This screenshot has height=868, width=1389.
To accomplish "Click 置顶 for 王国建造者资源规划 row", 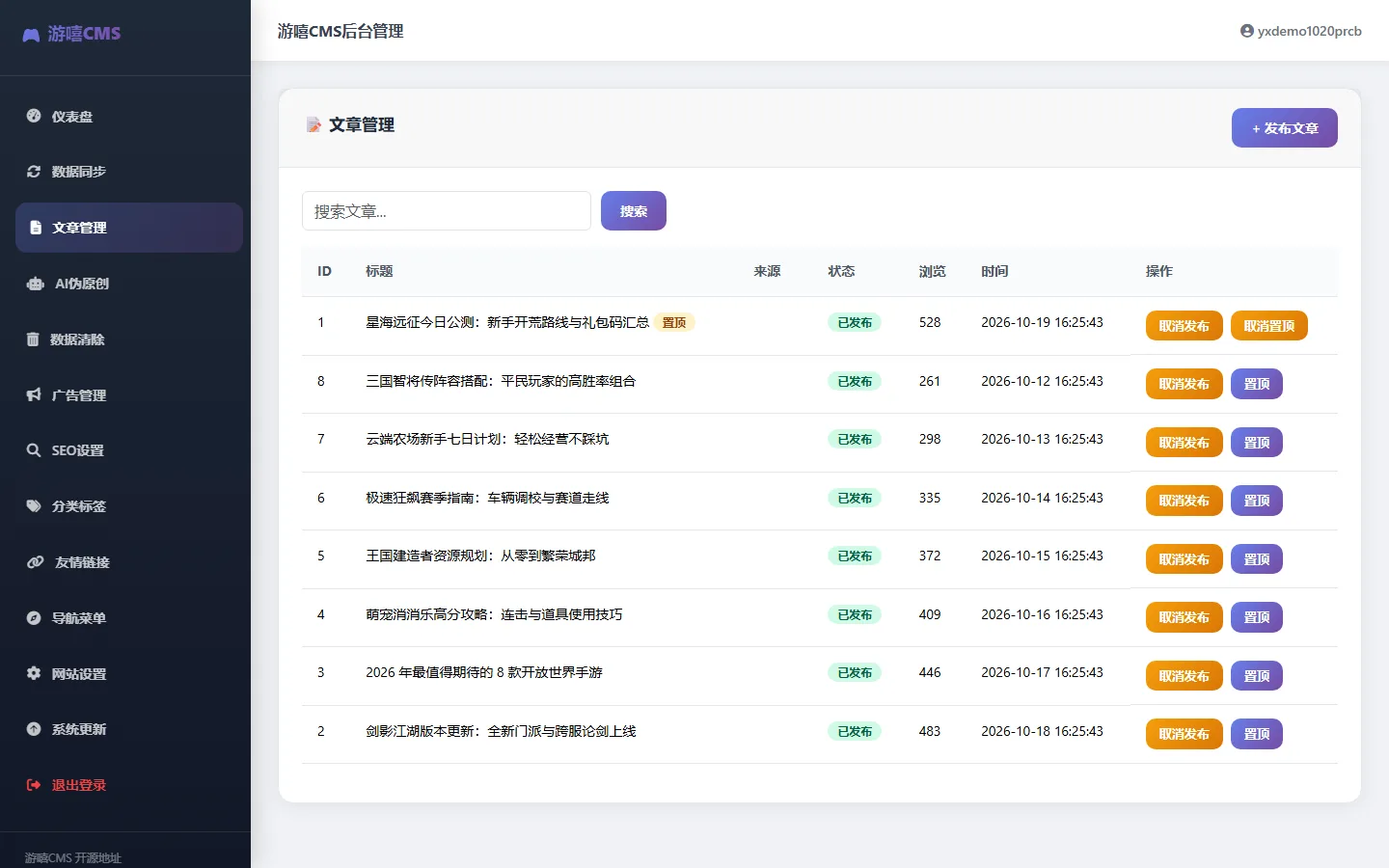I will (1257, 559).
